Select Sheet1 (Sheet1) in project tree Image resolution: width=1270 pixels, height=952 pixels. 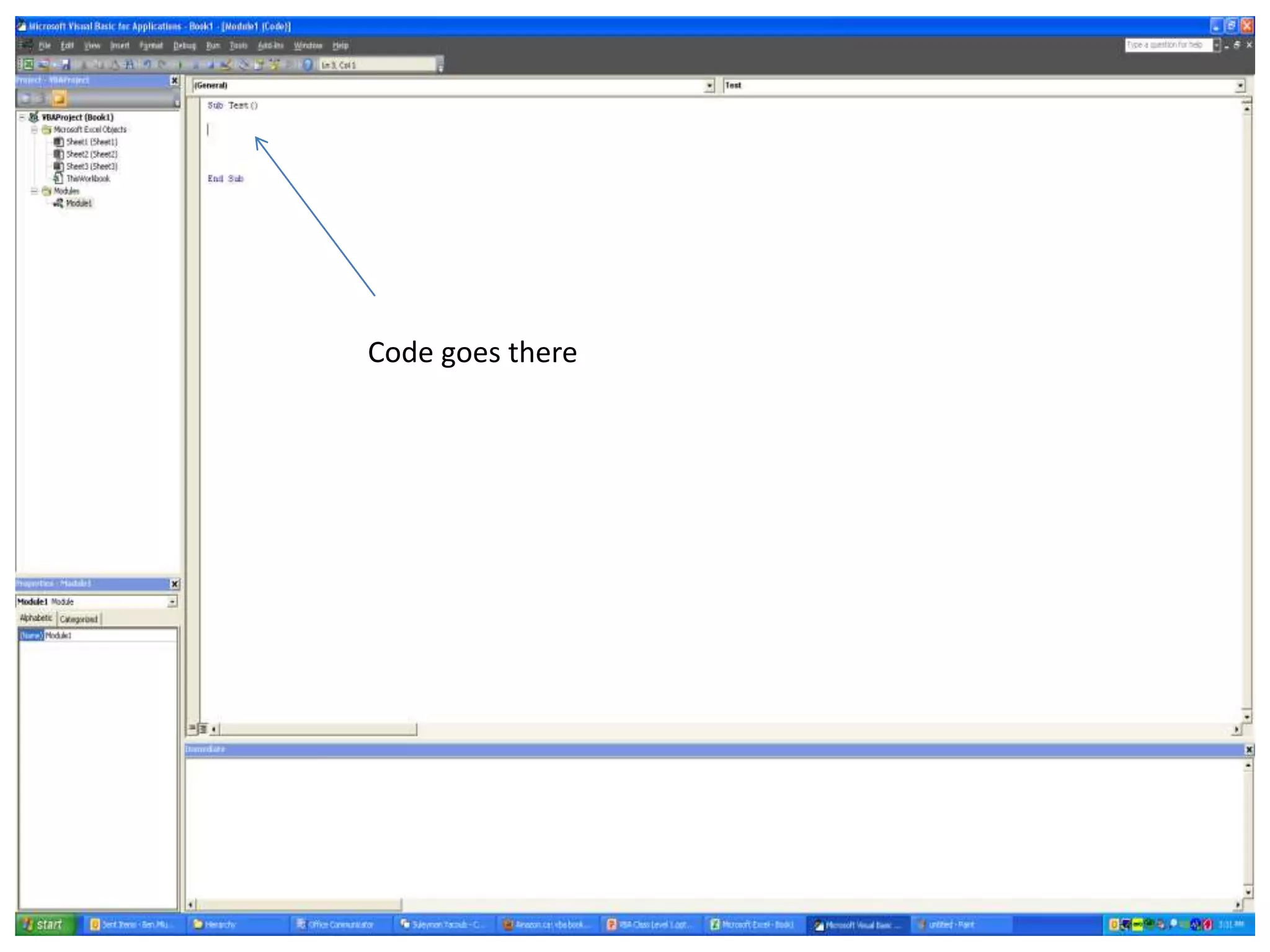pyautogui.click(x=91, y=142)
